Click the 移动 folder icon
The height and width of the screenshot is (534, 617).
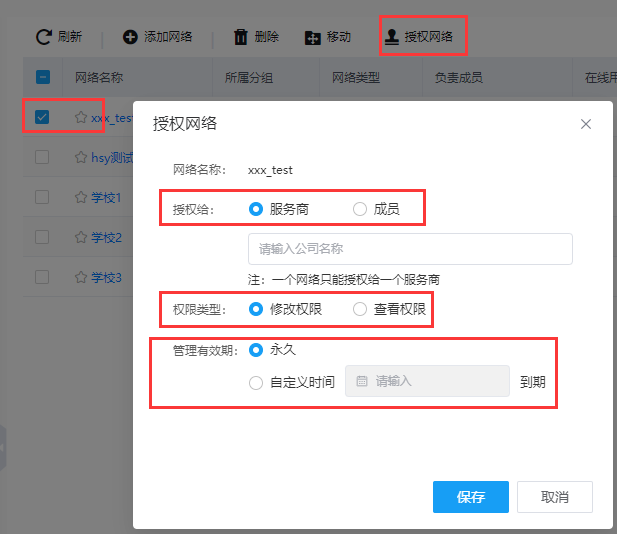coord(313,38)
